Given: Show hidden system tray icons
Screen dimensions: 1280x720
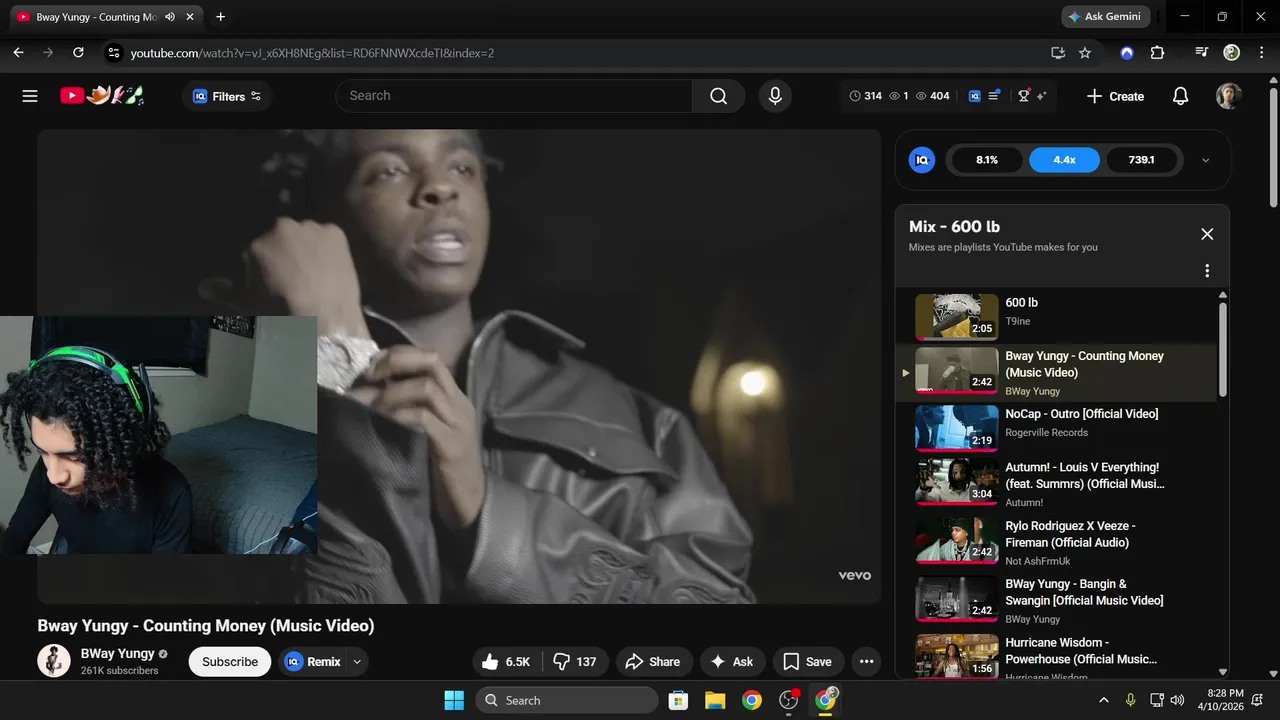Looking at the screenshot, I should 1104,700.
